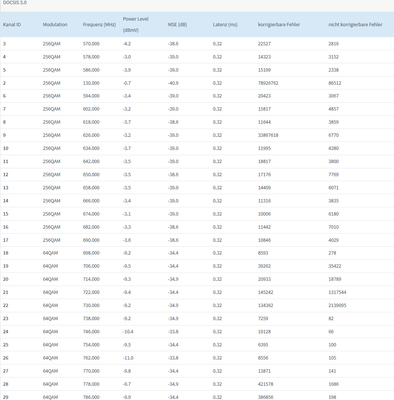Click uncorrectable errors 6770 for Kanal 9
This screenshot has width=394, height=400.
(x=334, y=135)
